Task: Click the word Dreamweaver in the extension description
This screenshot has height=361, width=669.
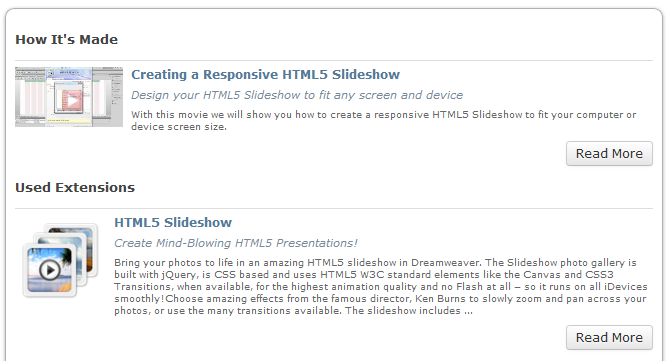Action: pos(445,262)
